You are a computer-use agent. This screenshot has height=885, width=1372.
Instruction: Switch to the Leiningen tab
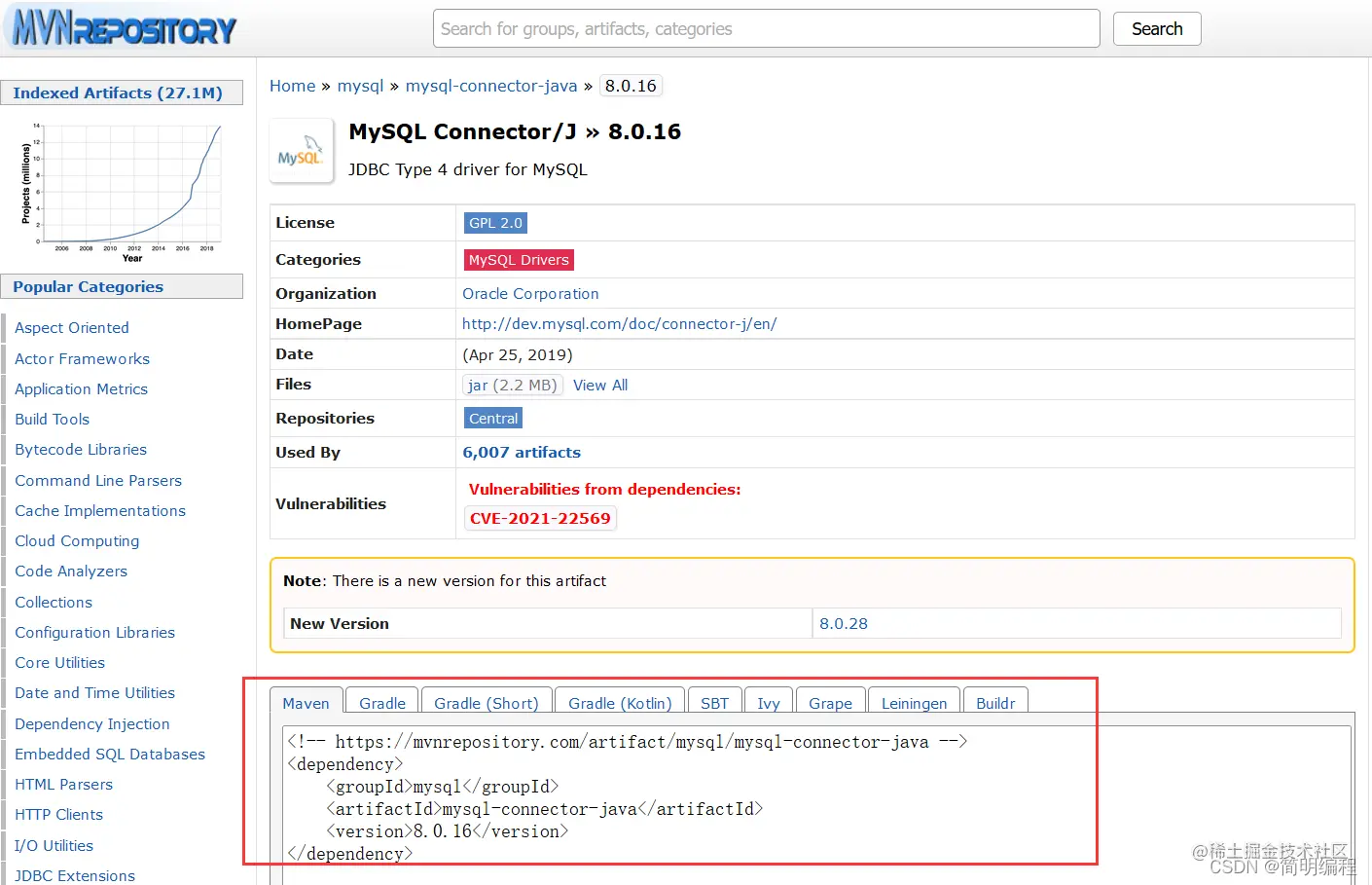914,703
